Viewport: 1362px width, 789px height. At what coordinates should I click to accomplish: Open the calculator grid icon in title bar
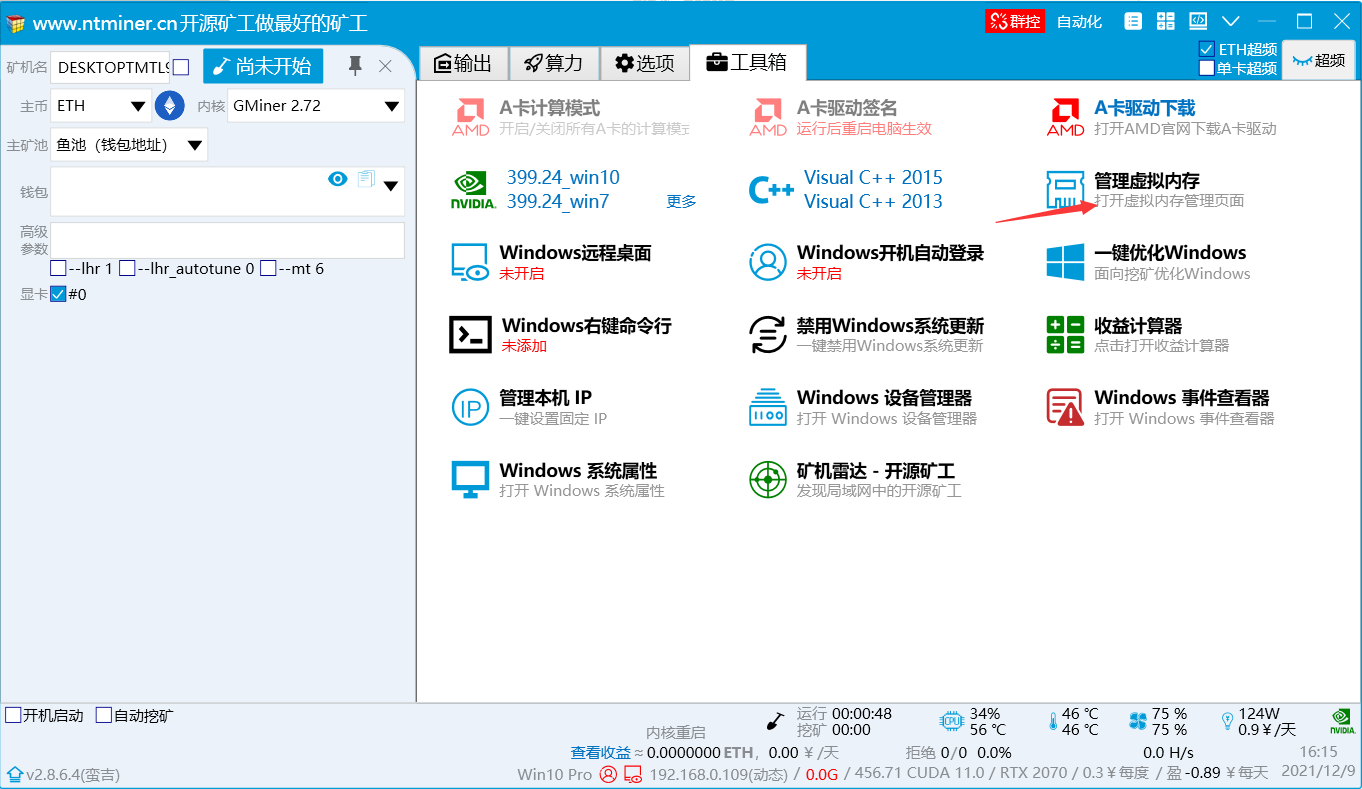[x=1166, y=21]
